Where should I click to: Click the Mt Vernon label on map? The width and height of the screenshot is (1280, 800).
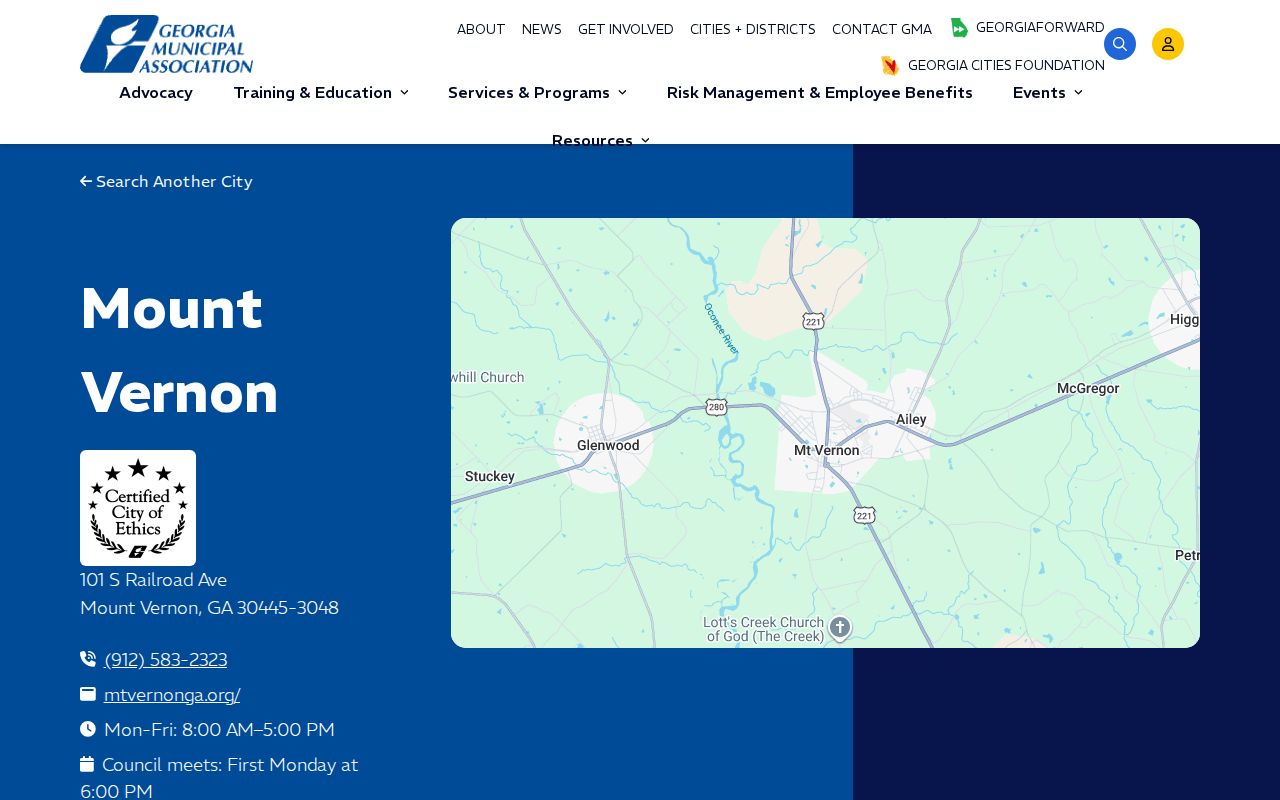pos(827,450)
